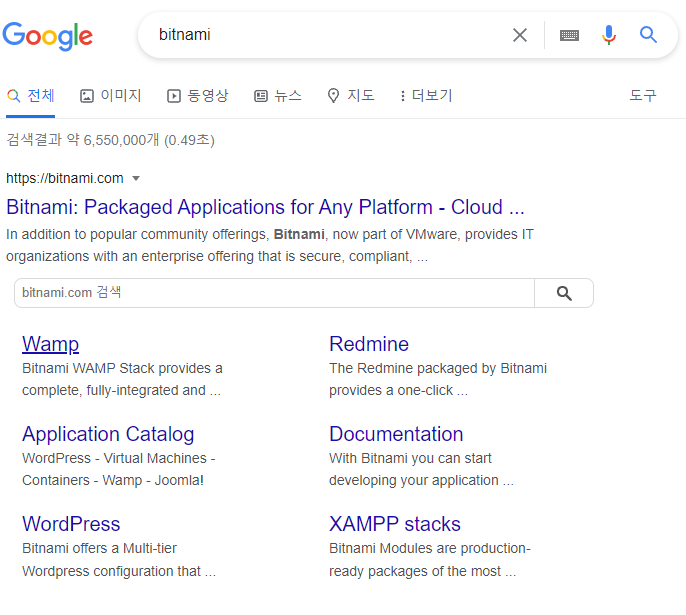This screenshot has width=686, height=615.
Task: Open the XAMPP stacks sitelink
Action: click(x=395, y=524)
